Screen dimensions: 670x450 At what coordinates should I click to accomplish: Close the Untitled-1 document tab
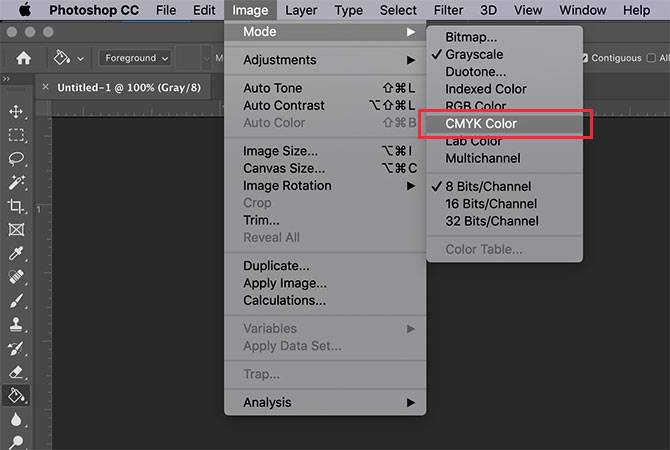click(45, 87)
